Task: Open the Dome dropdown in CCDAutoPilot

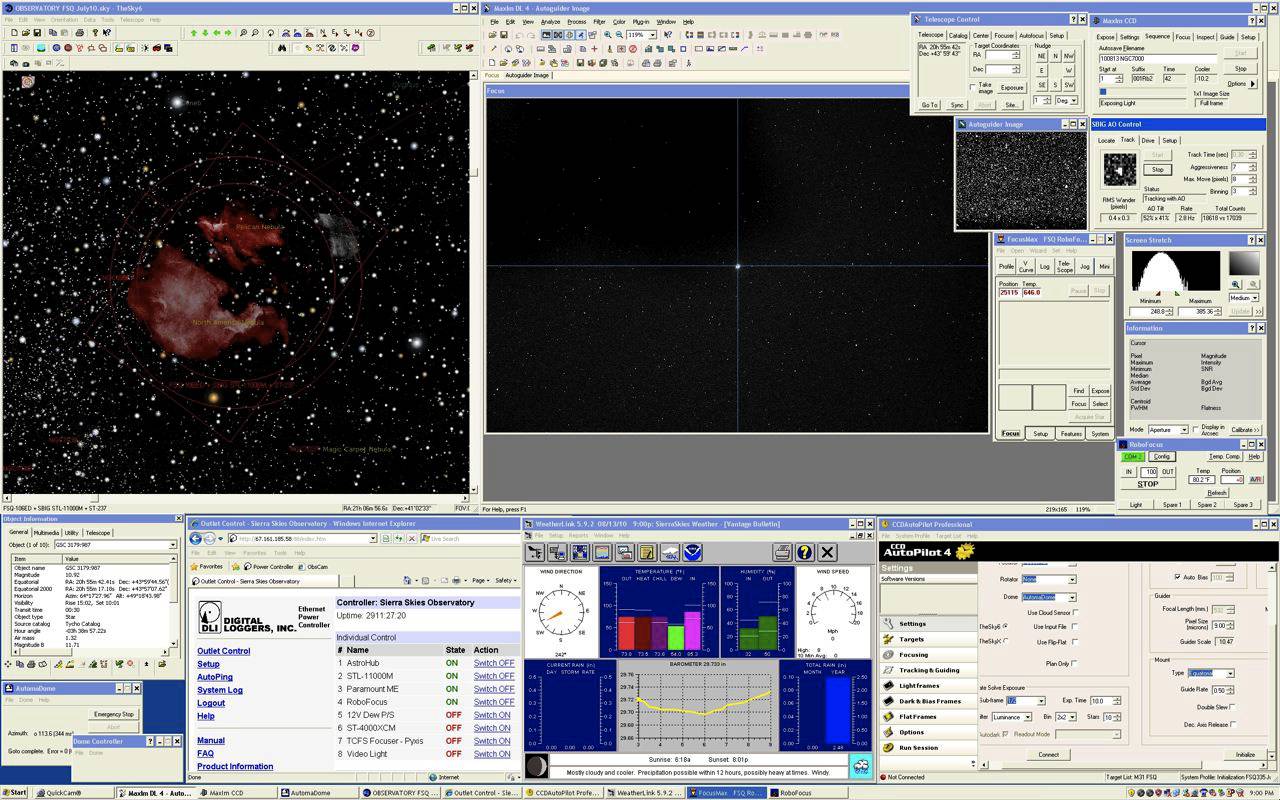Action: pos(1071,597)
